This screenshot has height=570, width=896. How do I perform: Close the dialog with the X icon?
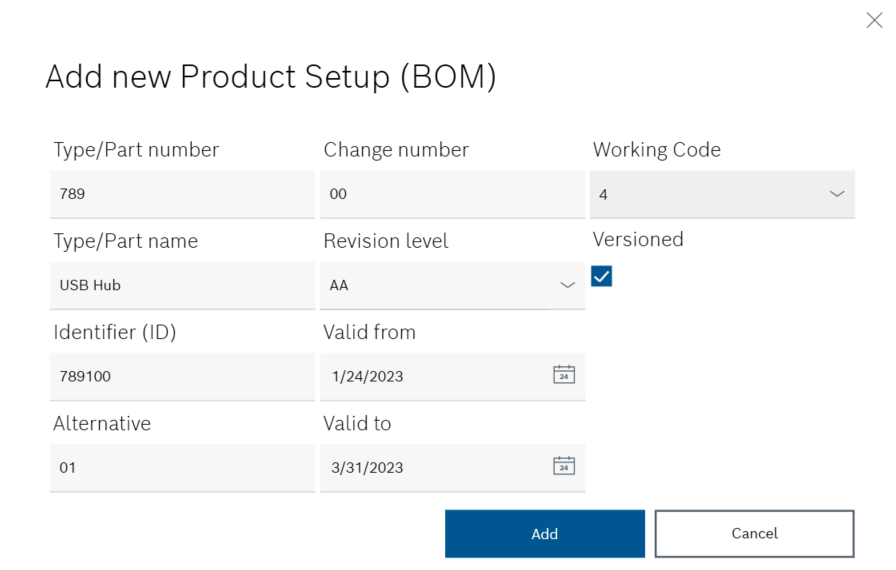coord(873,21)
